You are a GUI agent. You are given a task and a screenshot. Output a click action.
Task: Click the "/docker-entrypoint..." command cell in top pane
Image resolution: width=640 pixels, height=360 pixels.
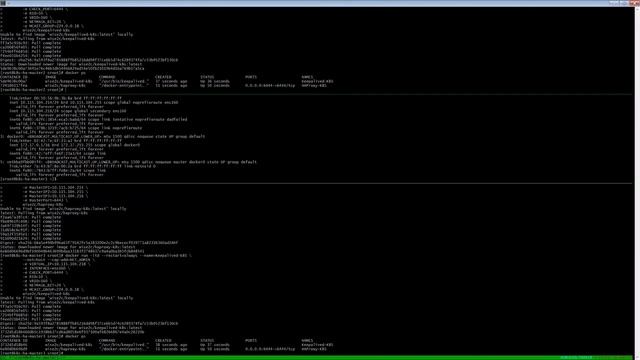(x=124, y=86)
